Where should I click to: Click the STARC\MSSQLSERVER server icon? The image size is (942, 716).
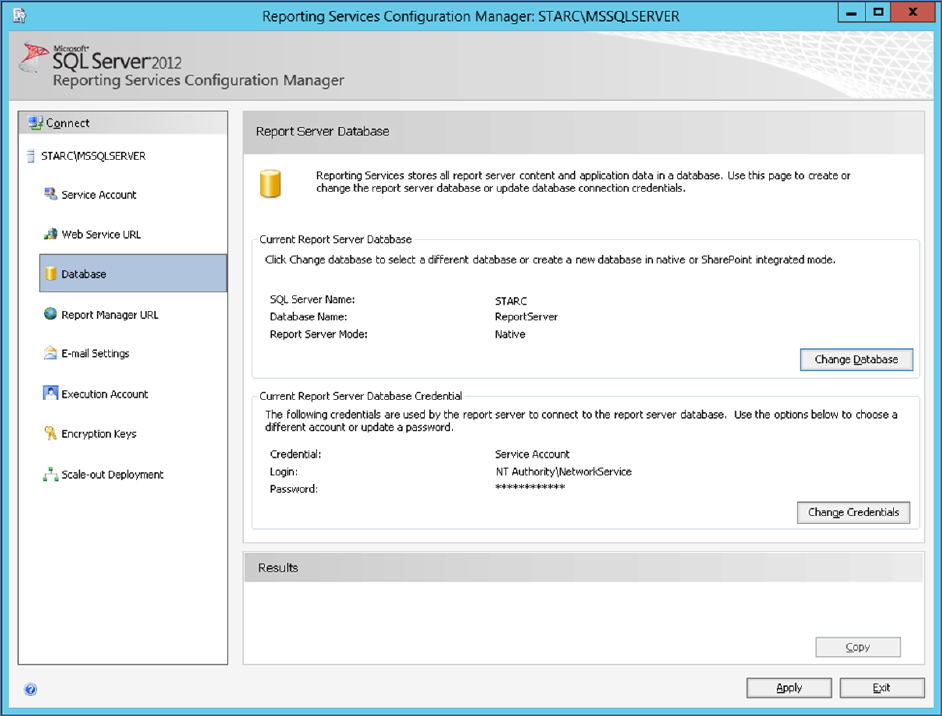[x=31, y=156]
